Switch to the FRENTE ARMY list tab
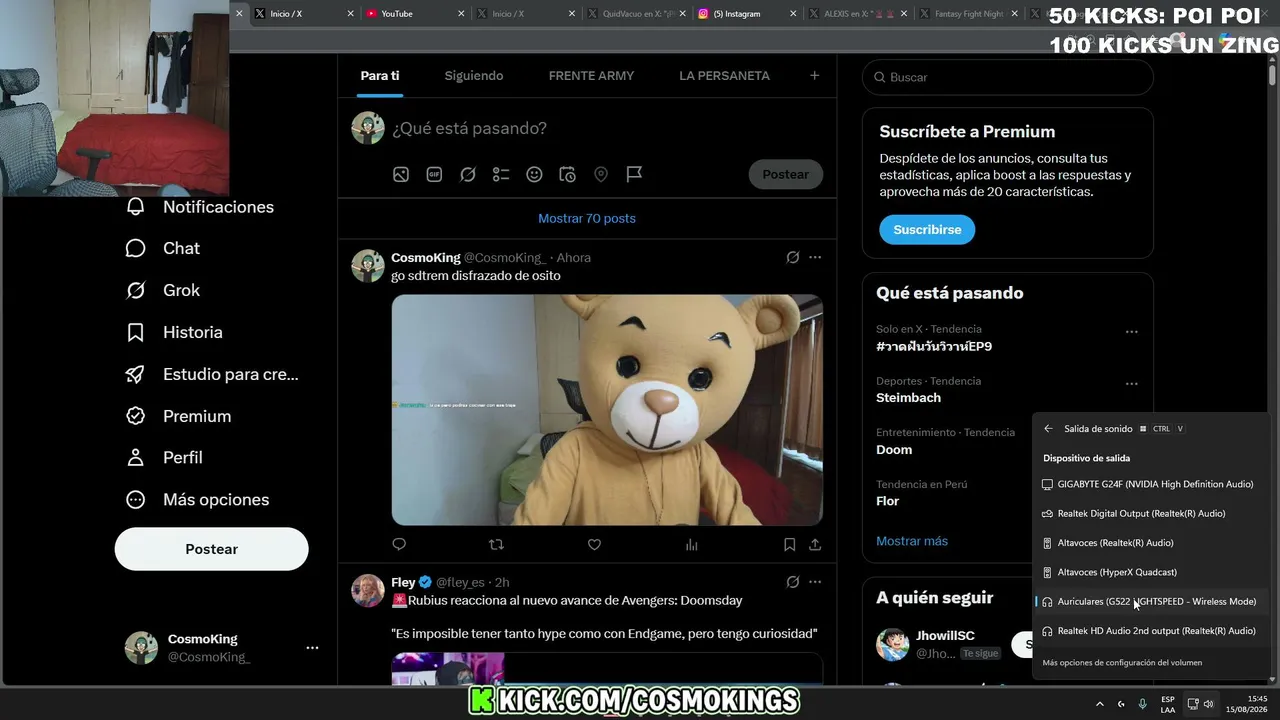This screenshot has width=1280, height=720. tap(591, 76)
